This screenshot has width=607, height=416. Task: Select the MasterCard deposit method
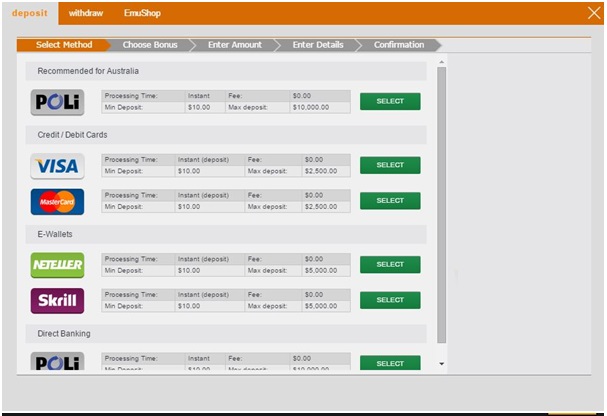tap(390, 201)
